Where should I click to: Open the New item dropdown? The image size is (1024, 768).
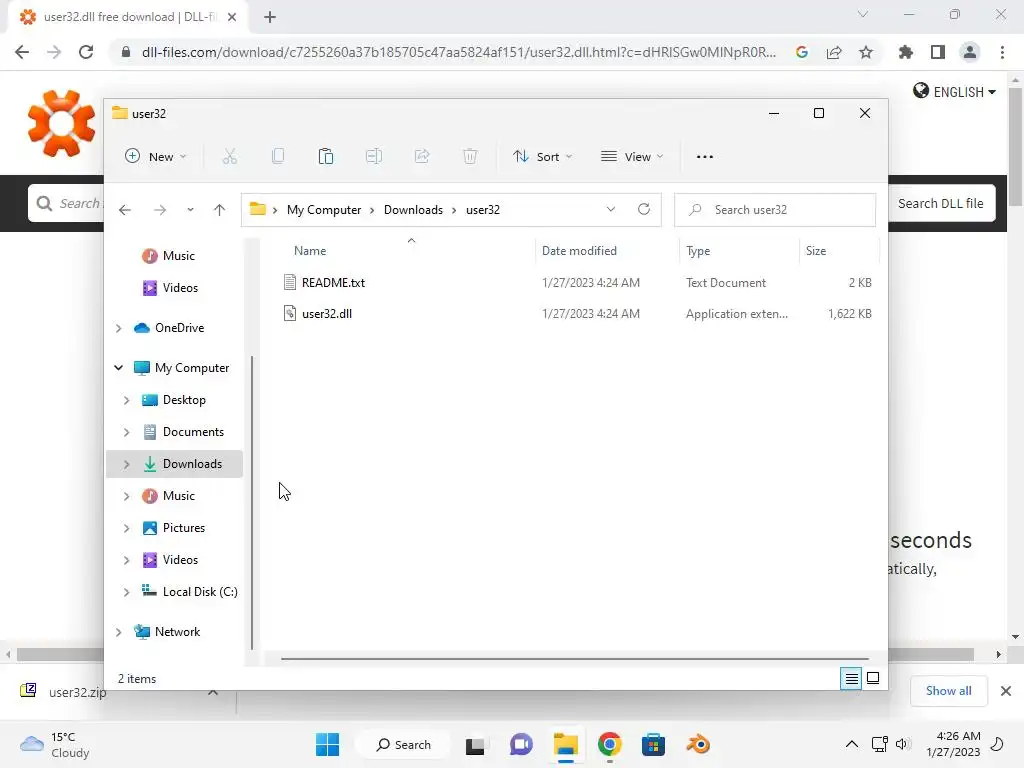(155, 157)
